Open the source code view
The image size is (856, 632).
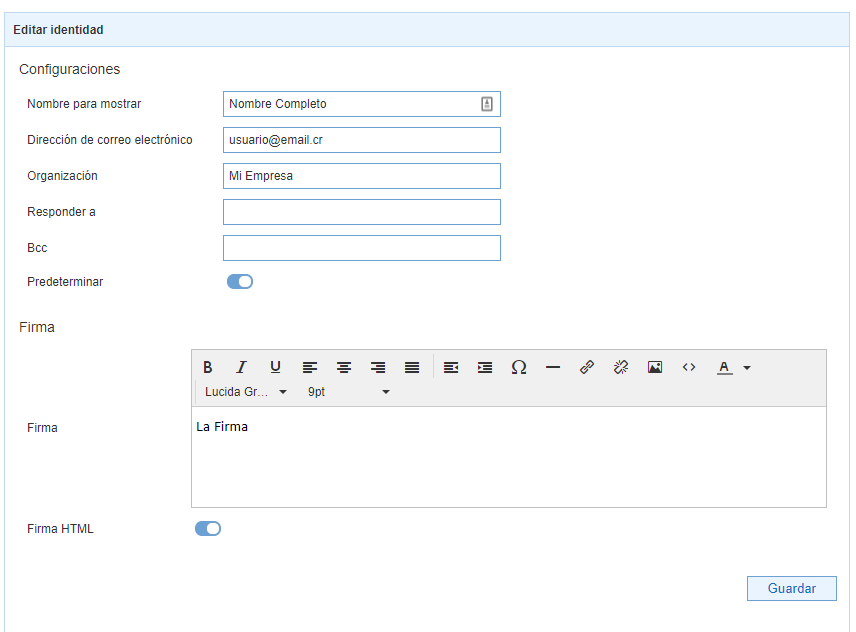[689, 367]
